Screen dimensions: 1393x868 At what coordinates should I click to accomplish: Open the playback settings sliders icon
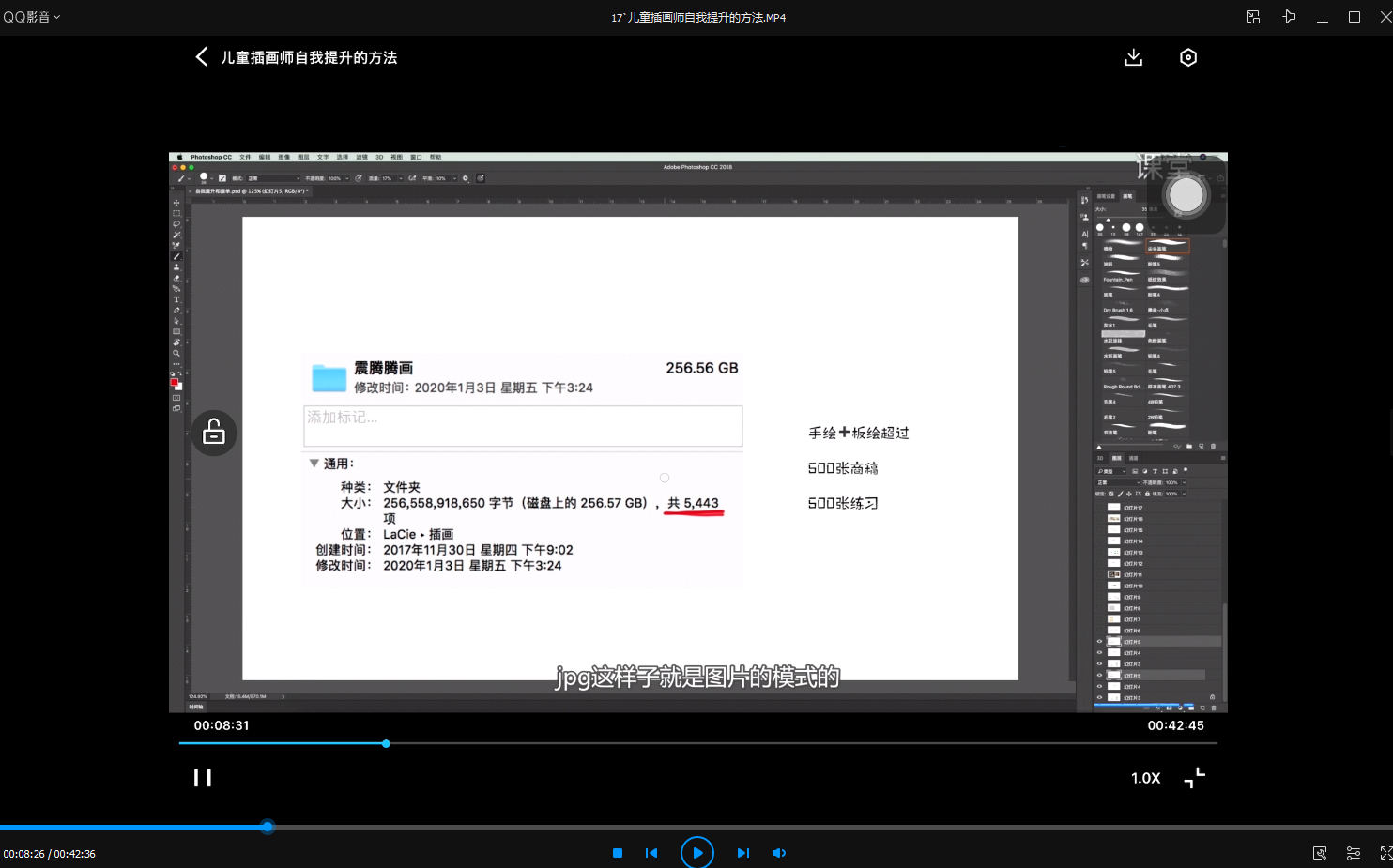click(1353, 853)
